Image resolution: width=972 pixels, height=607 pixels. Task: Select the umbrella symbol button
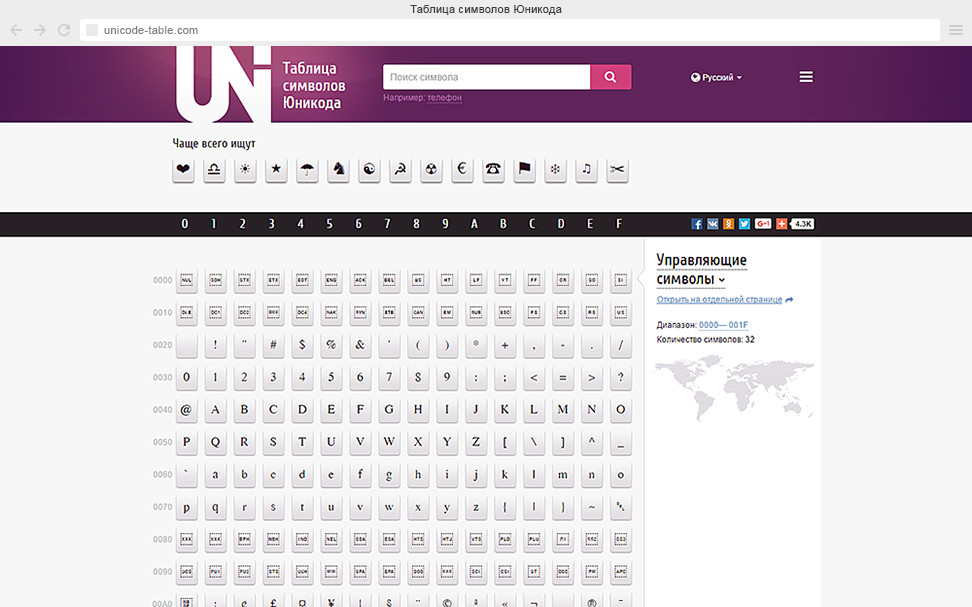pos(307,170)
